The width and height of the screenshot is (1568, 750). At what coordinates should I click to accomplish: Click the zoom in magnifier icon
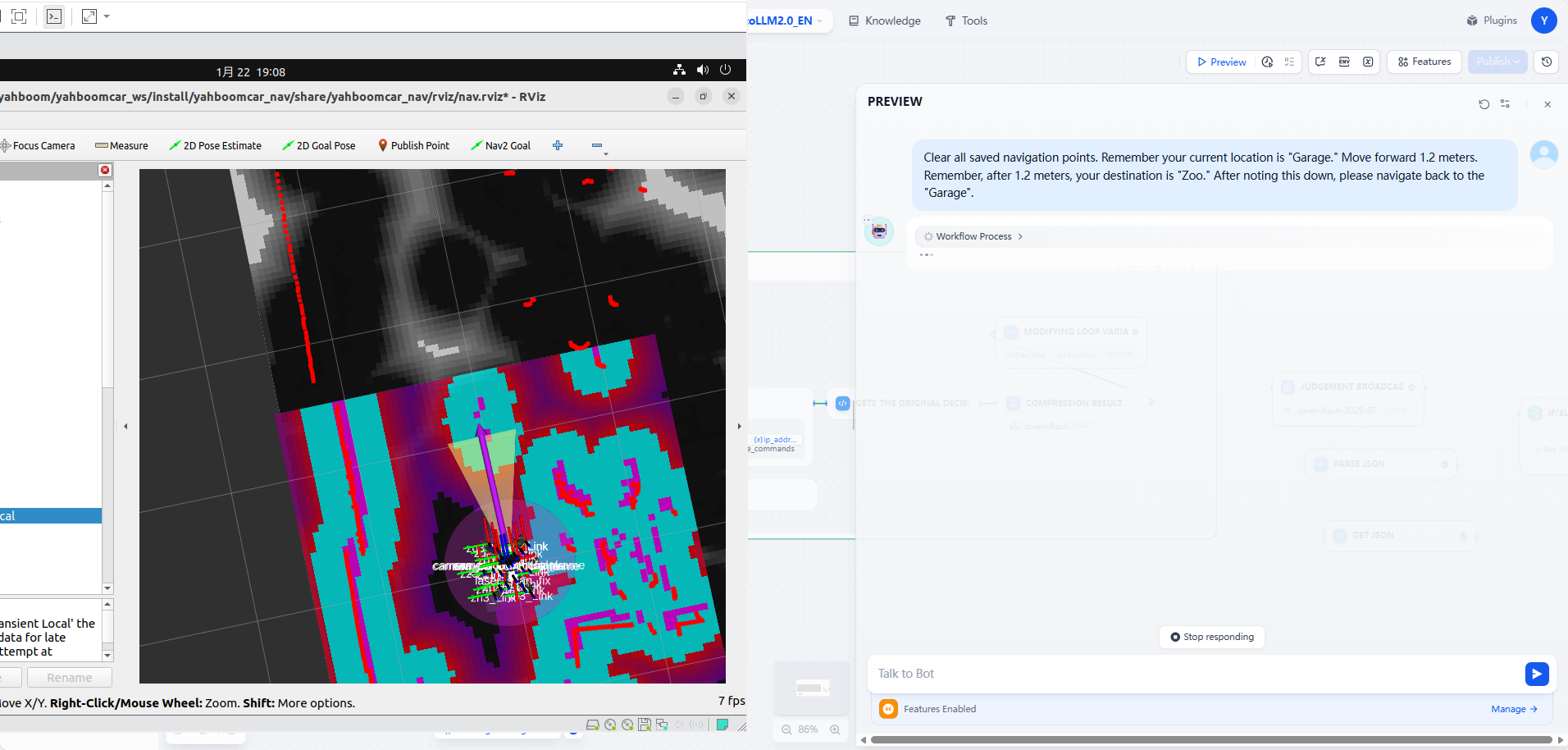(x=835, y=729)
